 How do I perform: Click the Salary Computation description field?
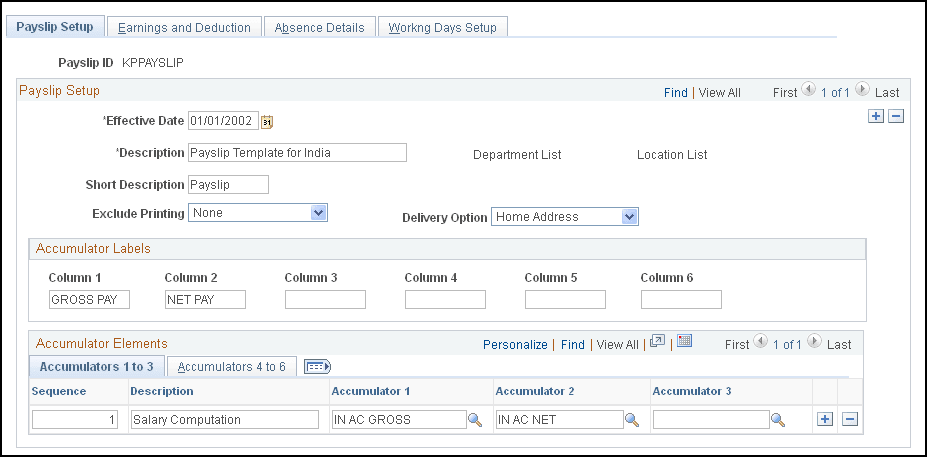tap(225, 420)
